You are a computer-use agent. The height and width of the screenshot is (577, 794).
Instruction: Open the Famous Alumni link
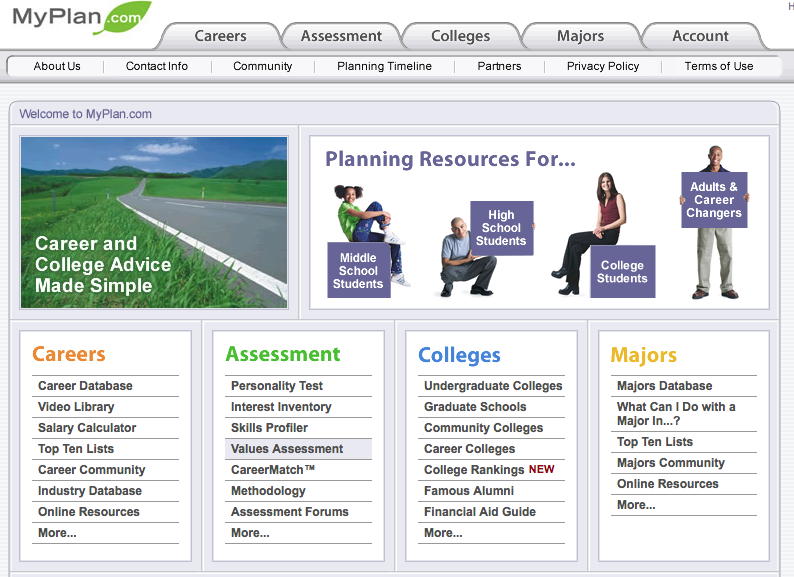click(469, 491)
